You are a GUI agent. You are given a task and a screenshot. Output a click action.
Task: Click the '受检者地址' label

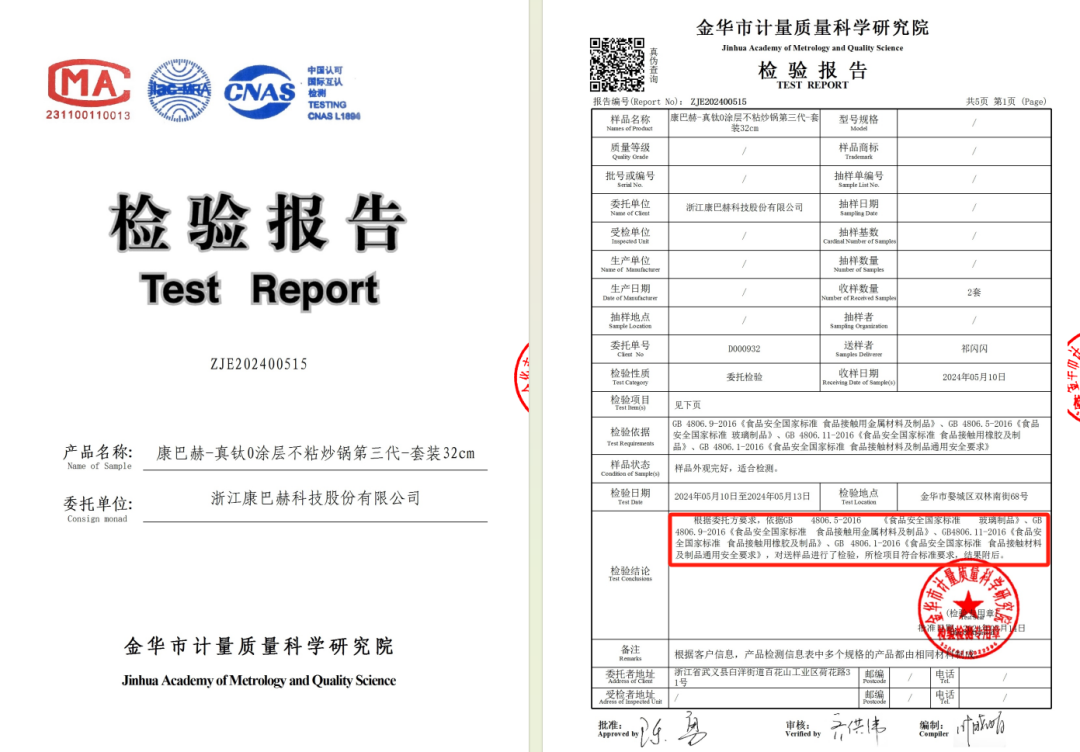[x=630, y=694]
